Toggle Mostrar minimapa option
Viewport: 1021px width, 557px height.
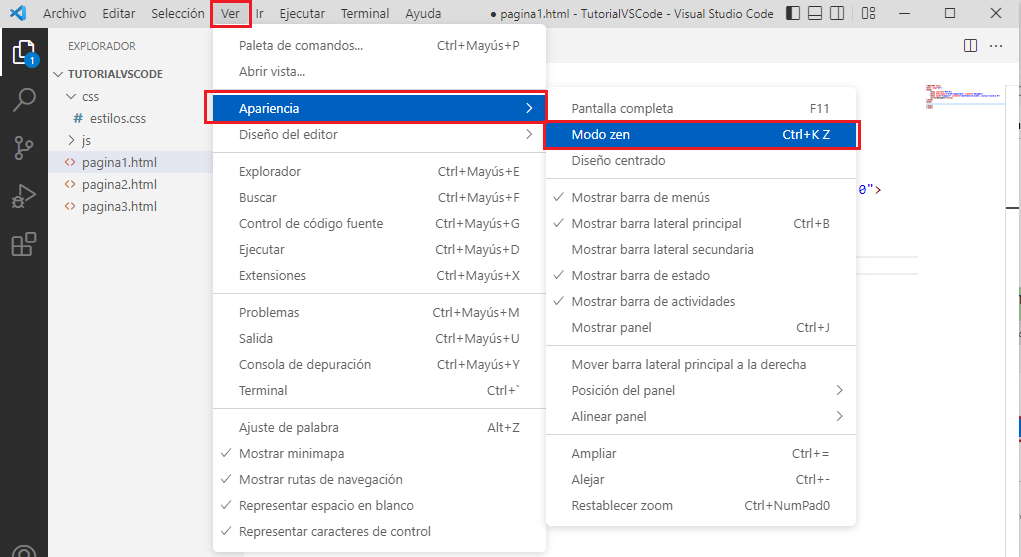379,453
